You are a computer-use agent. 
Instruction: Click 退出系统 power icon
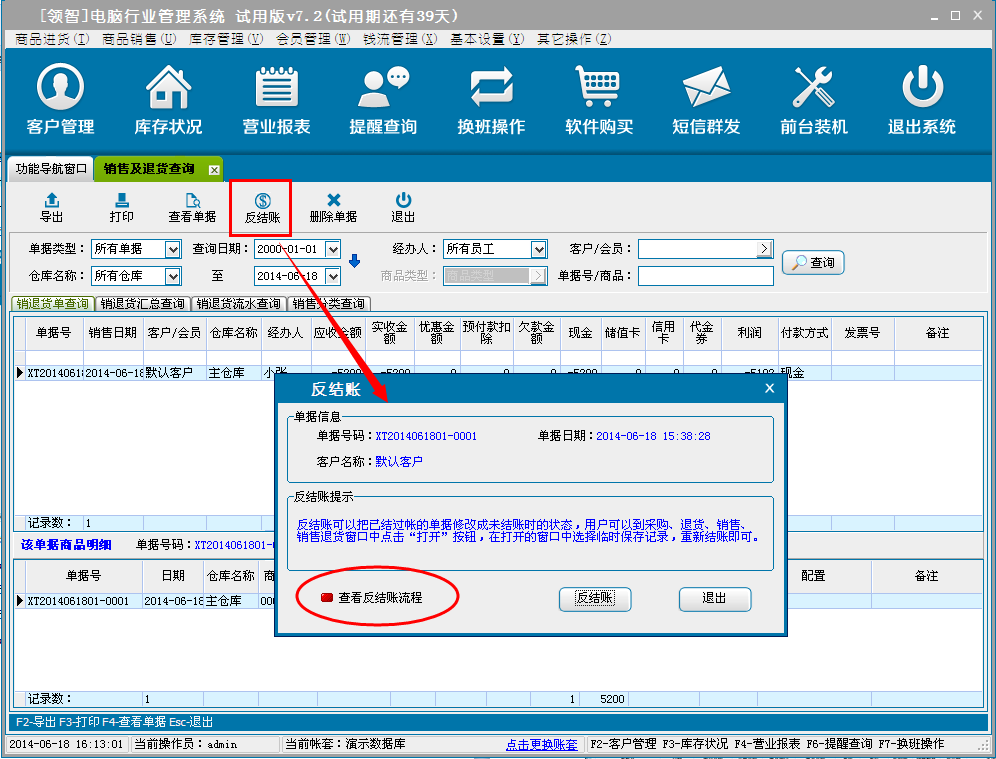(x=922, y=100)
